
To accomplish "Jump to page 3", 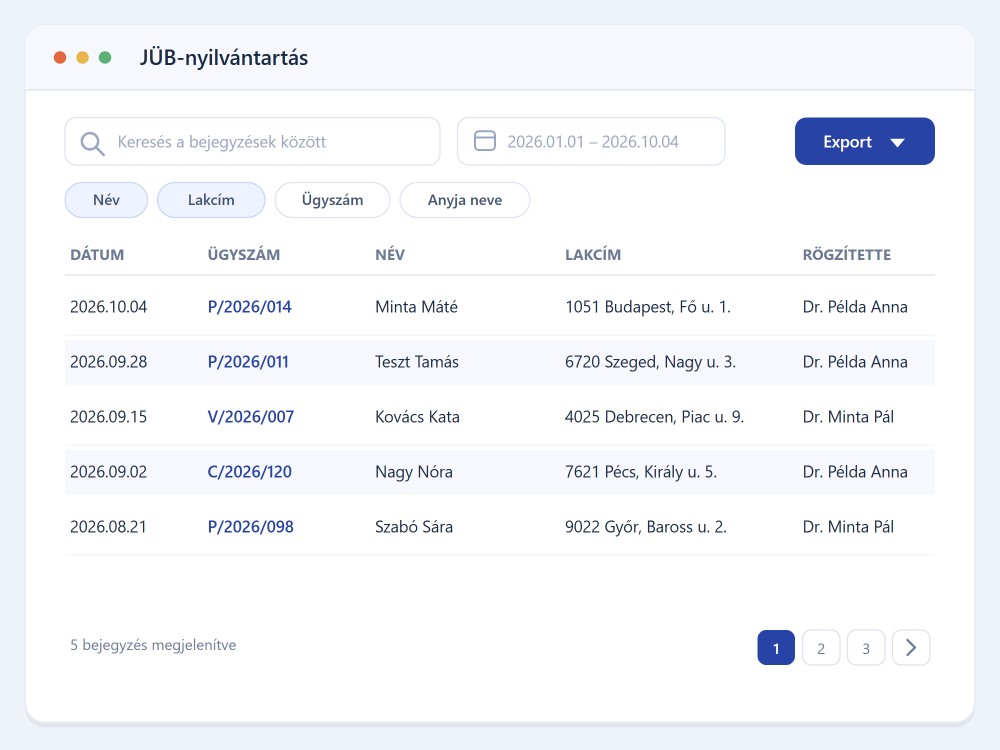I will click(866, 647).
